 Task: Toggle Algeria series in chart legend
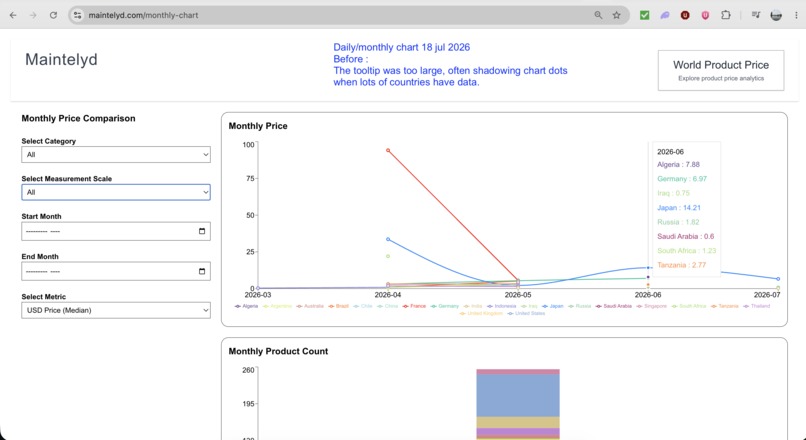(x=246, y=306)
